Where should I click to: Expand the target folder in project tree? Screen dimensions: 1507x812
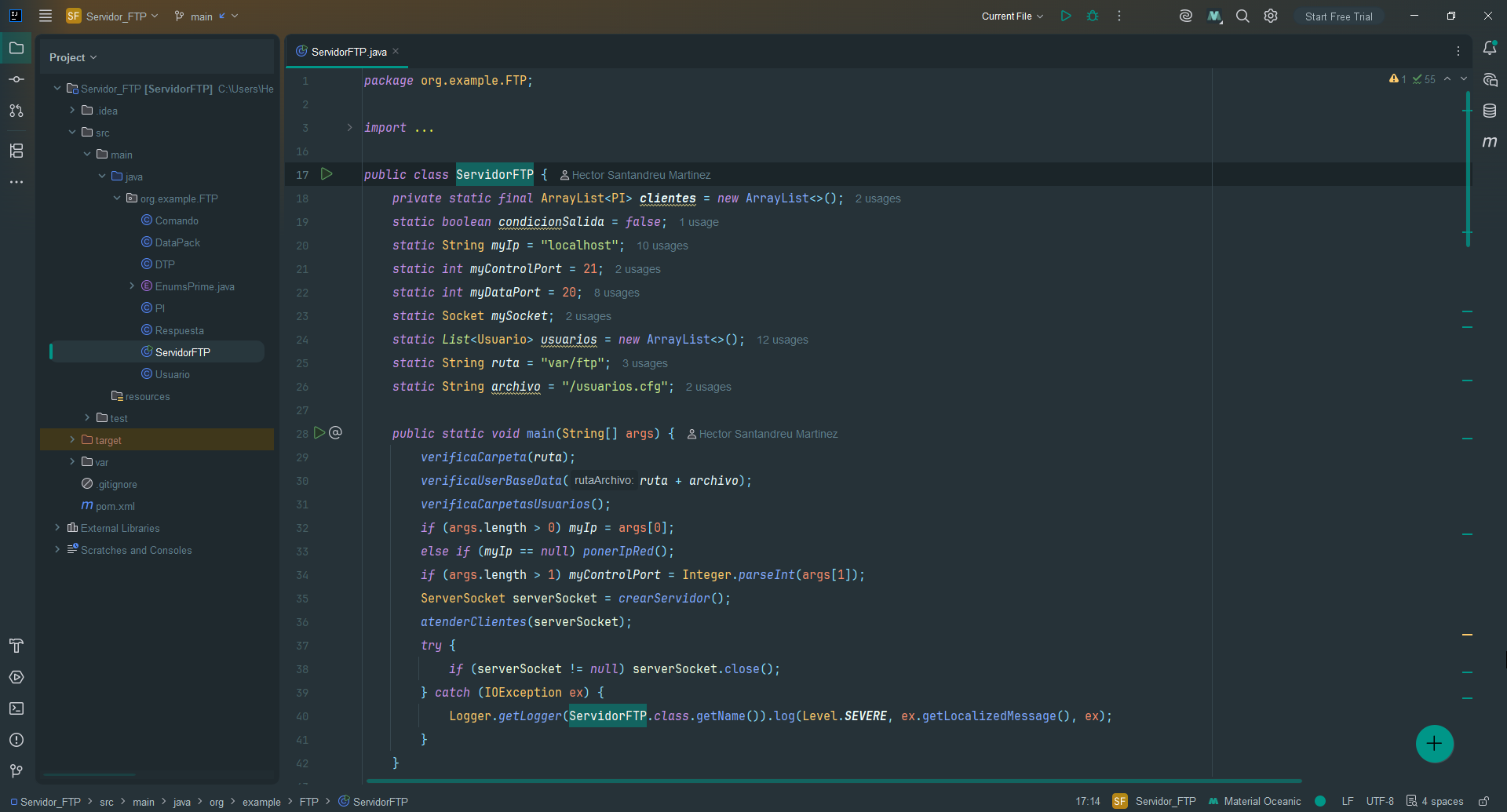click(72, 440)
